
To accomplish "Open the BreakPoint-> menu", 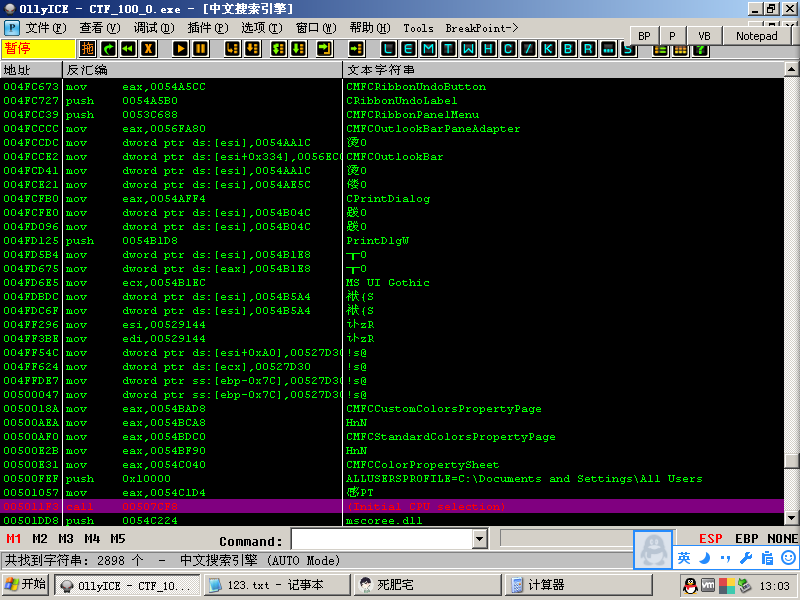I will tap(481, 28).
